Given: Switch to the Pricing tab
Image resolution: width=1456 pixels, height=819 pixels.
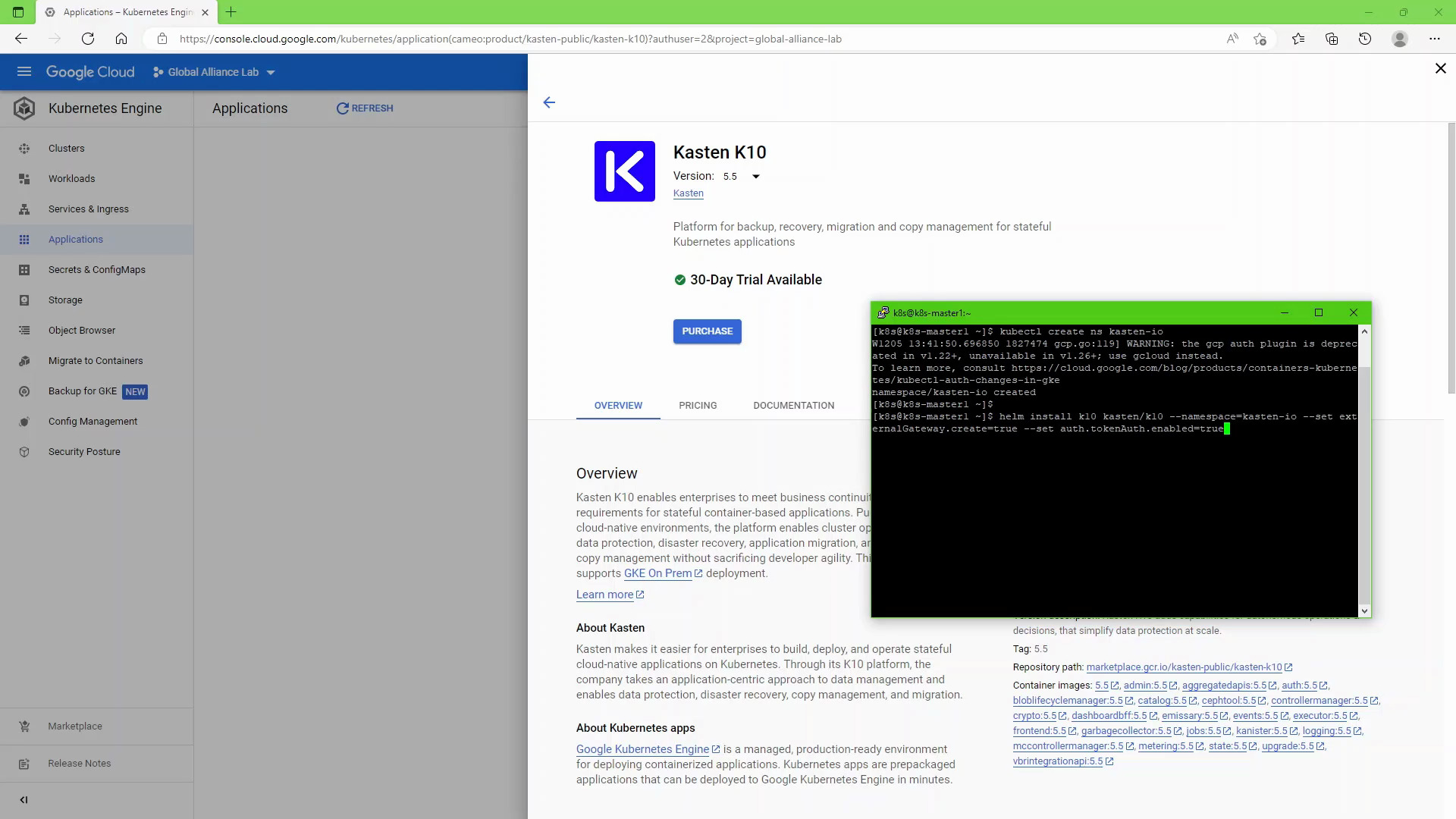Looking at the screenshot, I should [698, 406].
